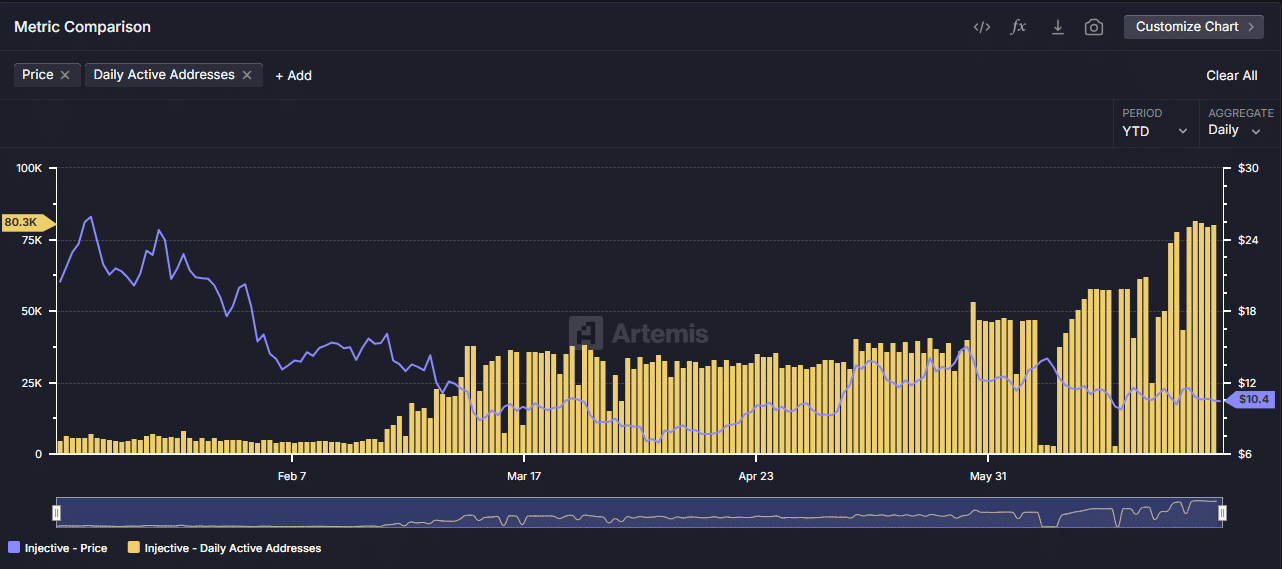This screenshot has width=1282, height=569.
Task: Click Clear All metrics
Action: coord(1231,76)
